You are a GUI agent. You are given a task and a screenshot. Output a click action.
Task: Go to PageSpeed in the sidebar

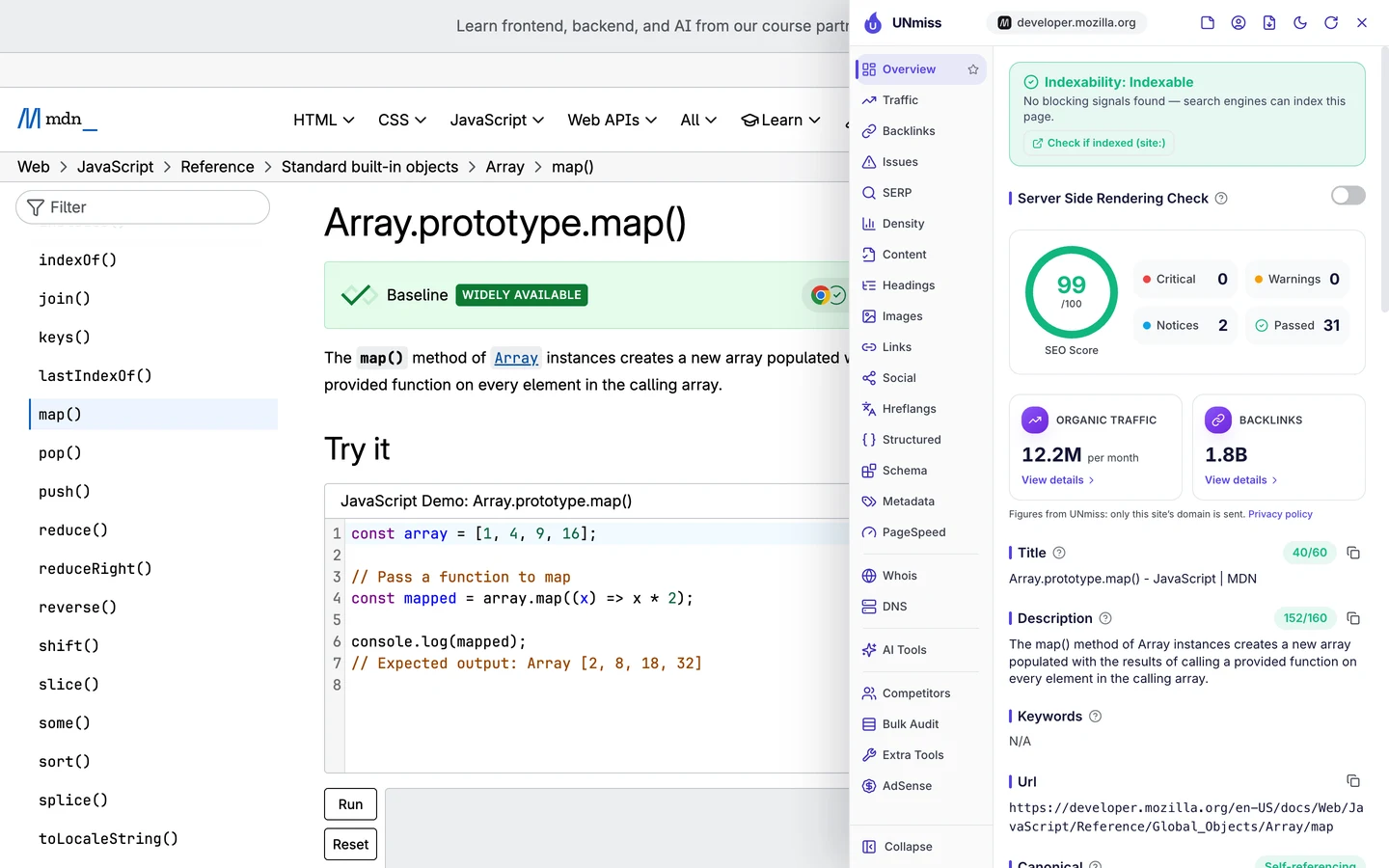920,532
